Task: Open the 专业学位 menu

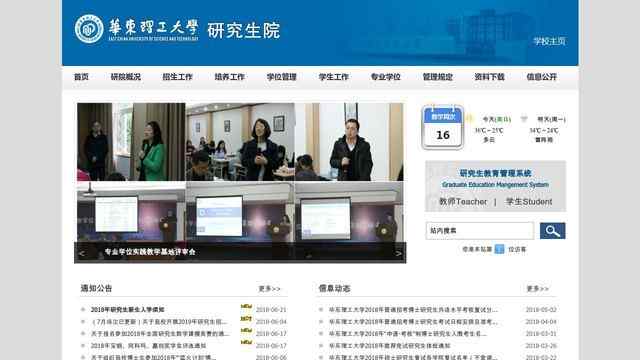Action: pos(385,77)
